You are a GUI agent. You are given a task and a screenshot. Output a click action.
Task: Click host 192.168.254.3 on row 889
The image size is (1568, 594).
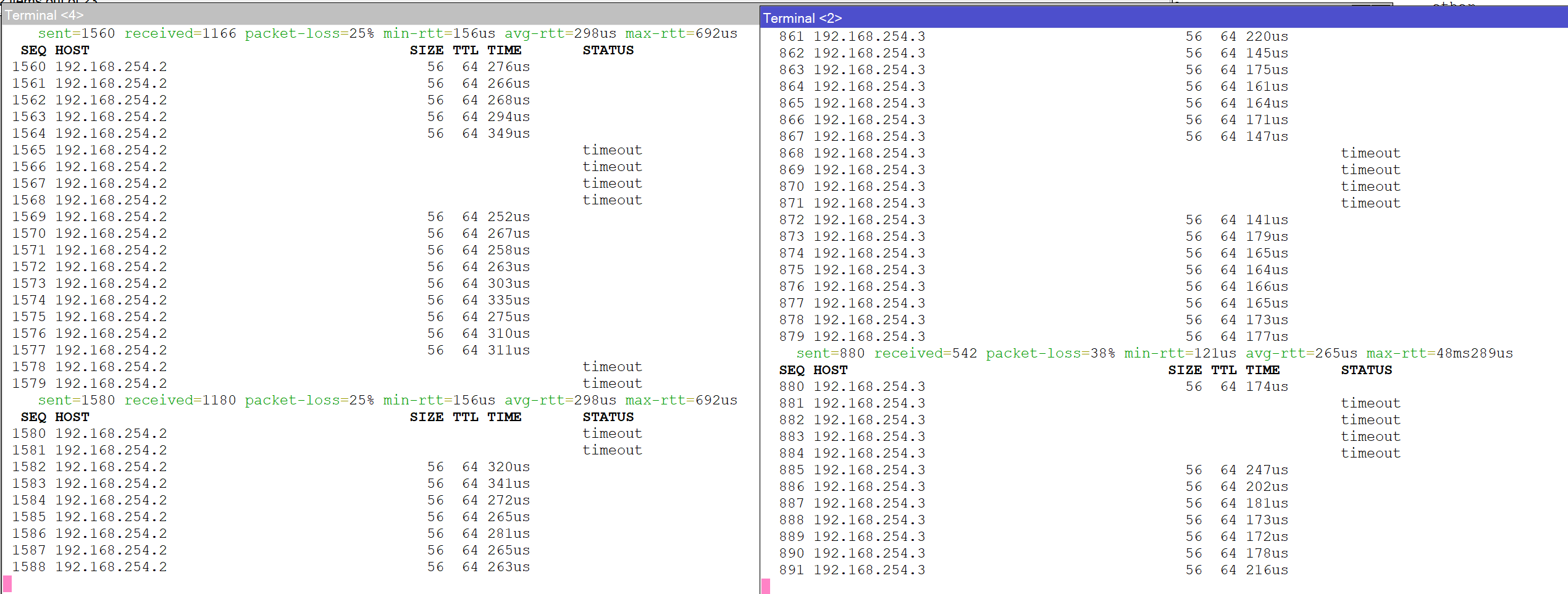point(870,537)
